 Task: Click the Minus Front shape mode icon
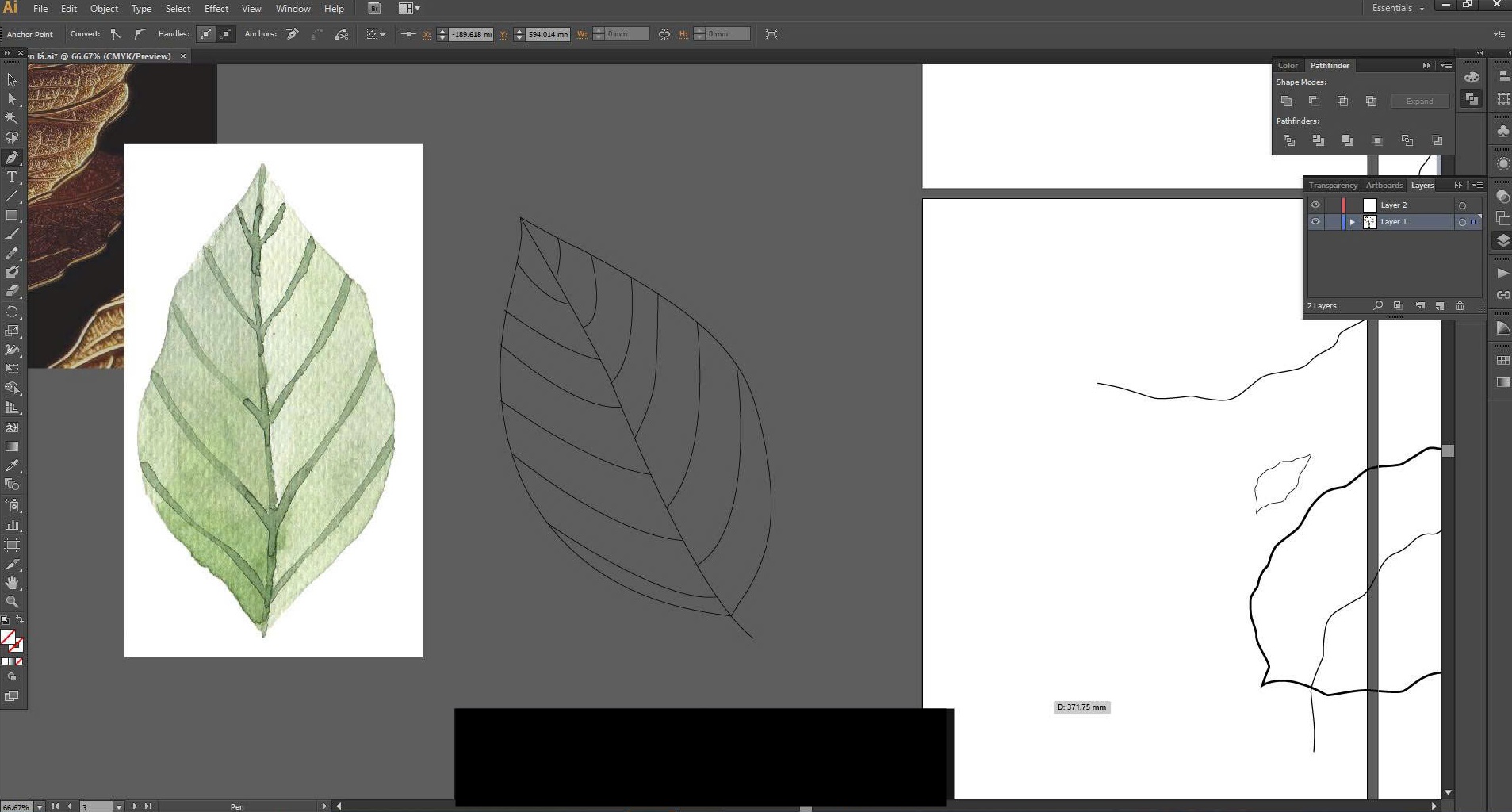1314,101
